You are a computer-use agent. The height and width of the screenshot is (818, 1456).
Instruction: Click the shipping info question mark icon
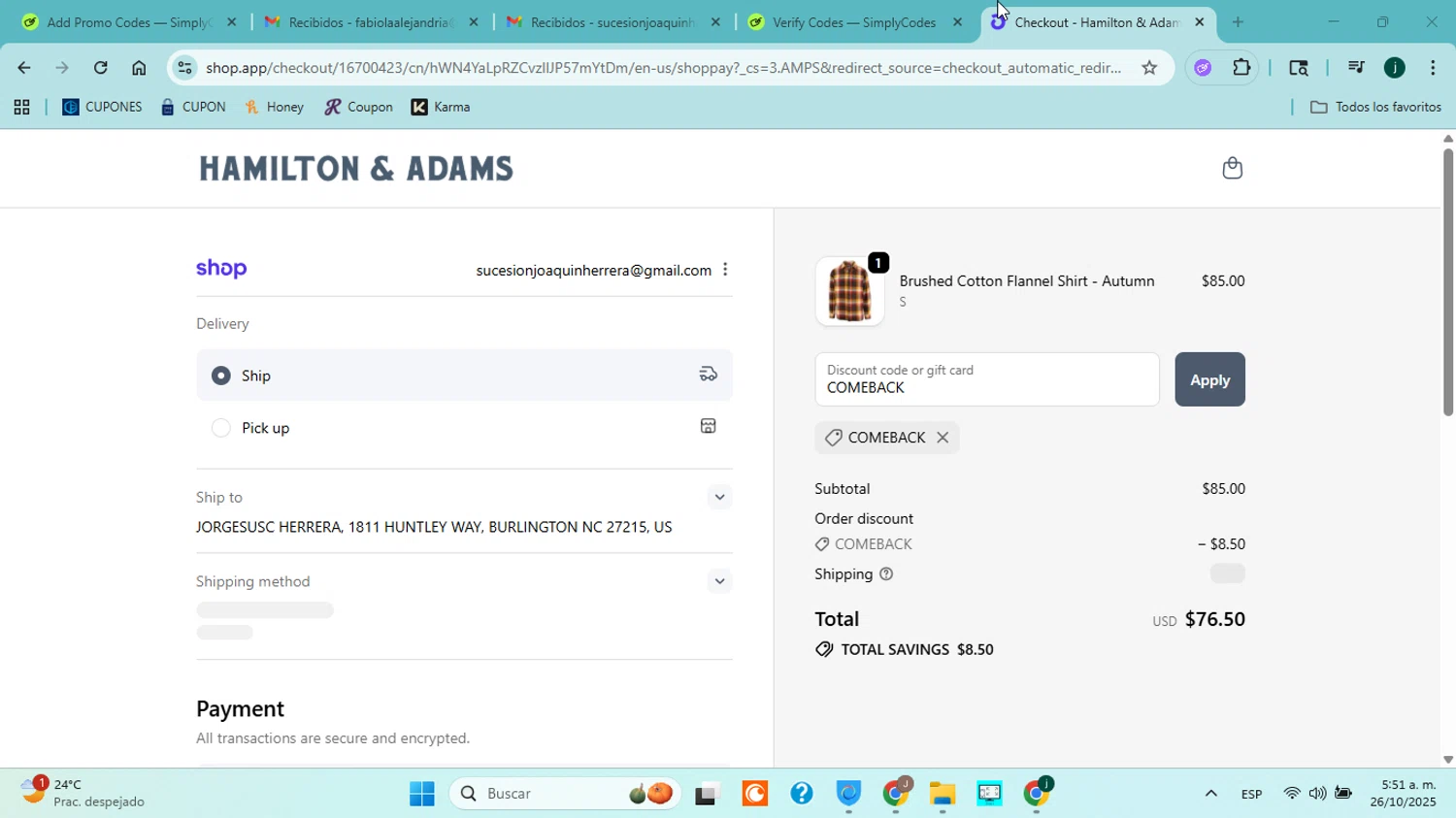885,574
